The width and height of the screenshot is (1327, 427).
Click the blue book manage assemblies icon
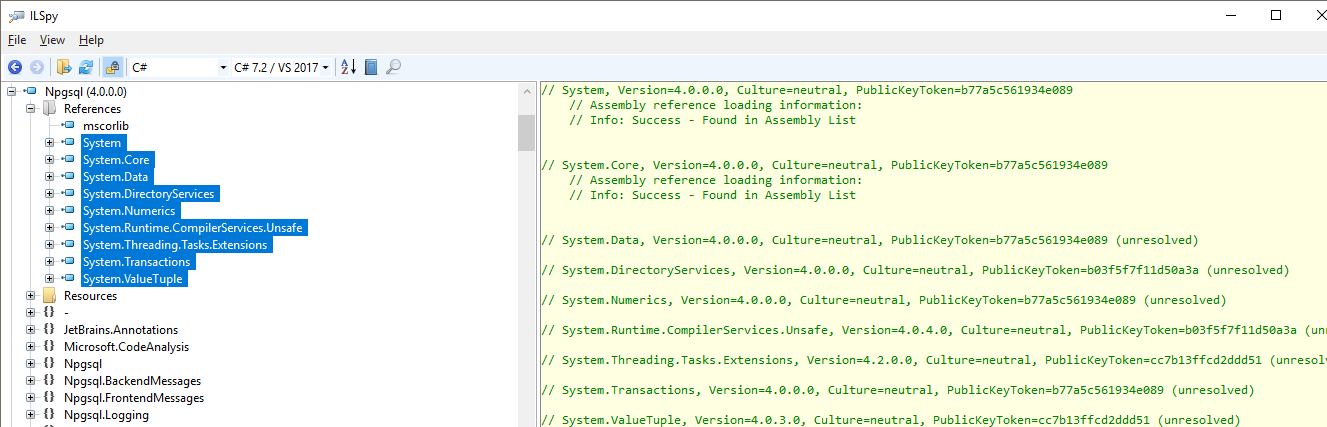(371, 67)
